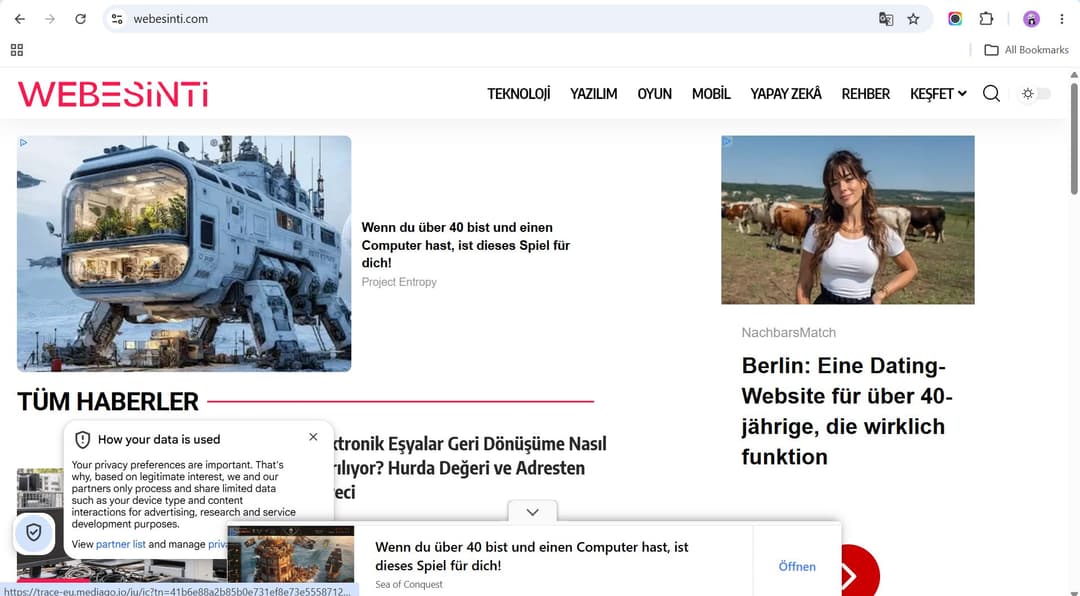1080x596 pixels.
Task: Click the walking space station ad image
Action: 184,254
